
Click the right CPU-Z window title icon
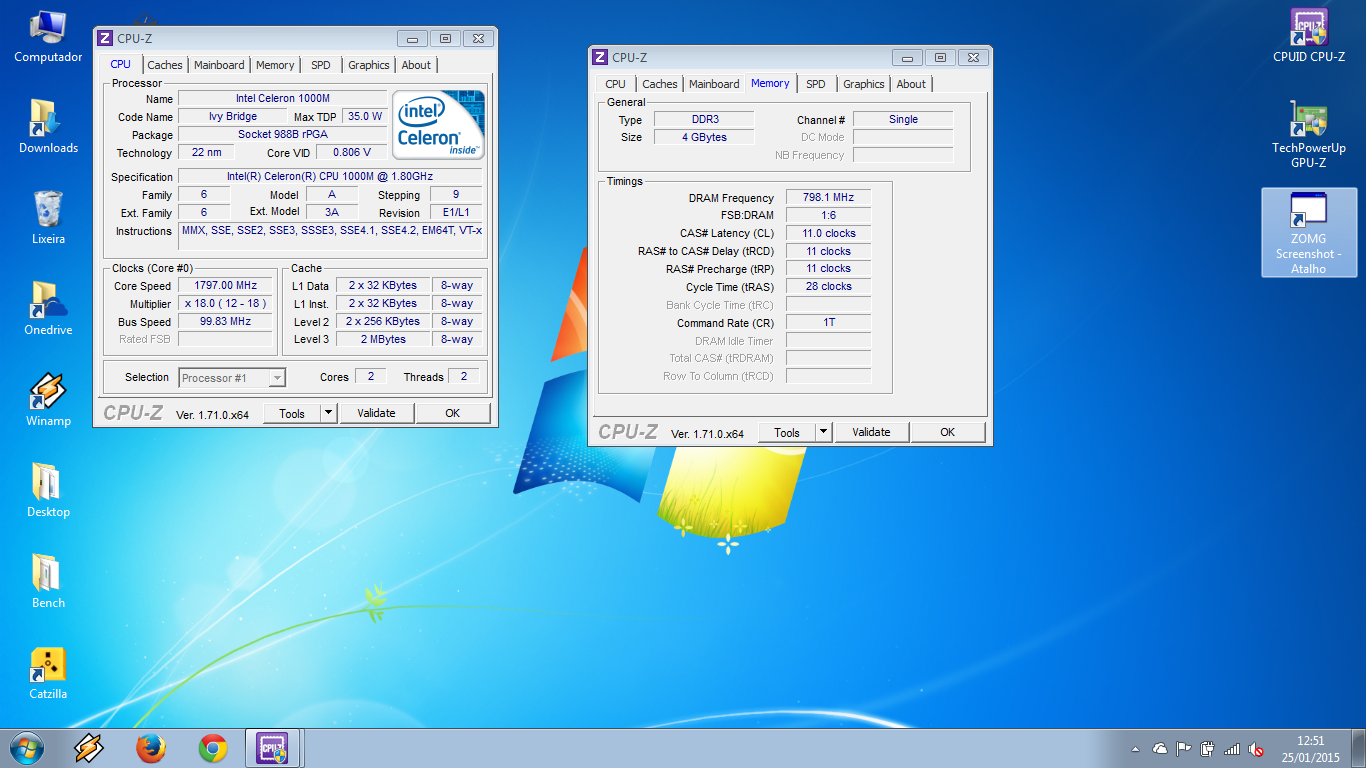coord(600,58)
